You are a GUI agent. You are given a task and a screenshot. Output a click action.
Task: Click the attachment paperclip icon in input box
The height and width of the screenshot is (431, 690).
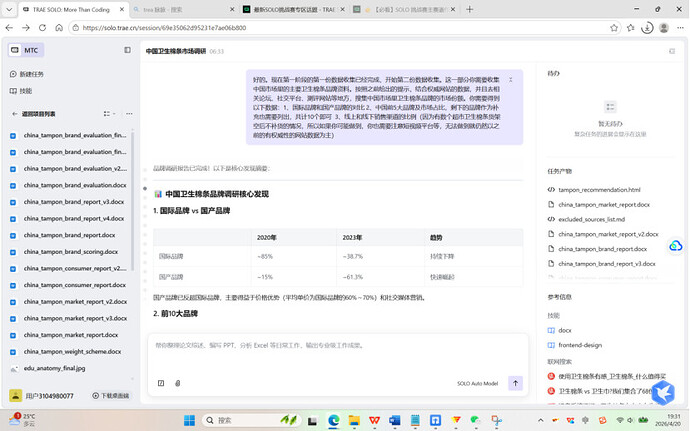(x=177, y=383)
